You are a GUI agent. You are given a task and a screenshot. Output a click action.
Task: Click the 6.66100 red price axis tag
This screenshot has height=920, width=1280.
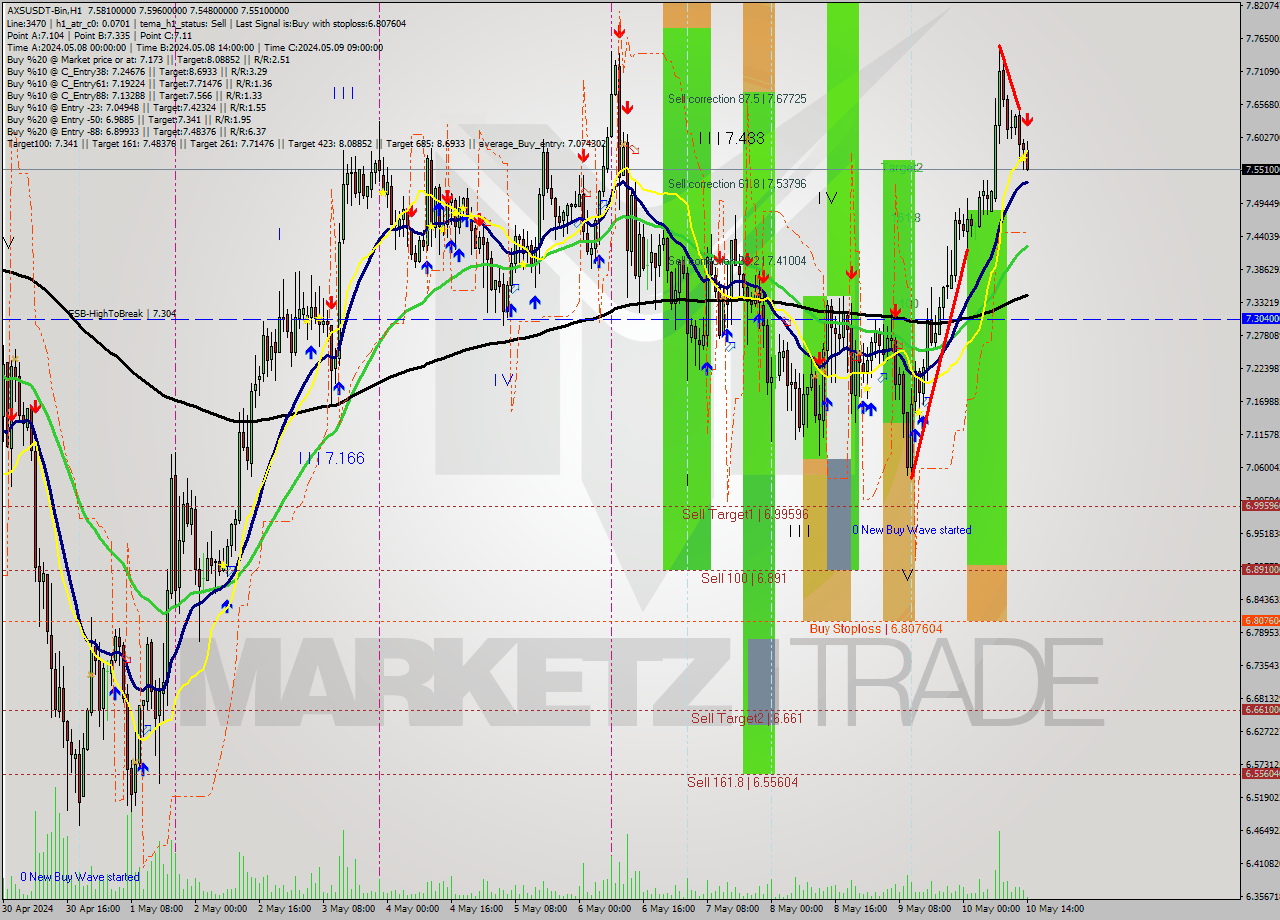pyautogui.click(x=1260, y=709)
